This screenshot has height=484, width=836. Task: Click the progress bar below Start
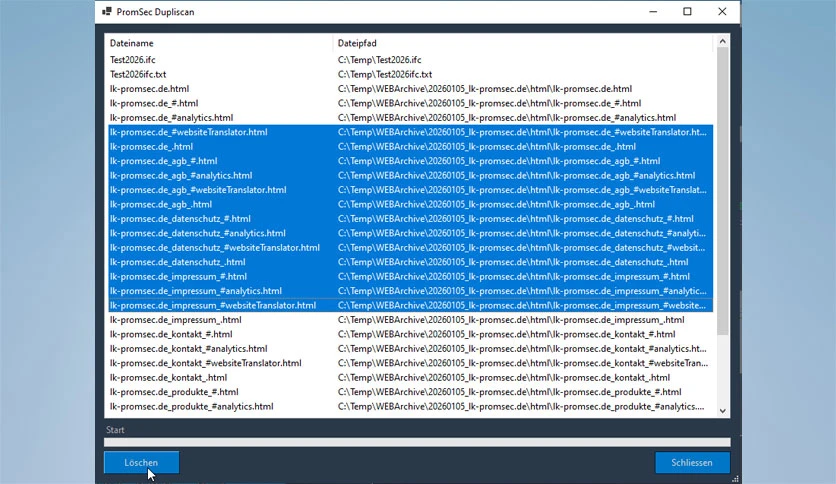[x=417, y=442]
